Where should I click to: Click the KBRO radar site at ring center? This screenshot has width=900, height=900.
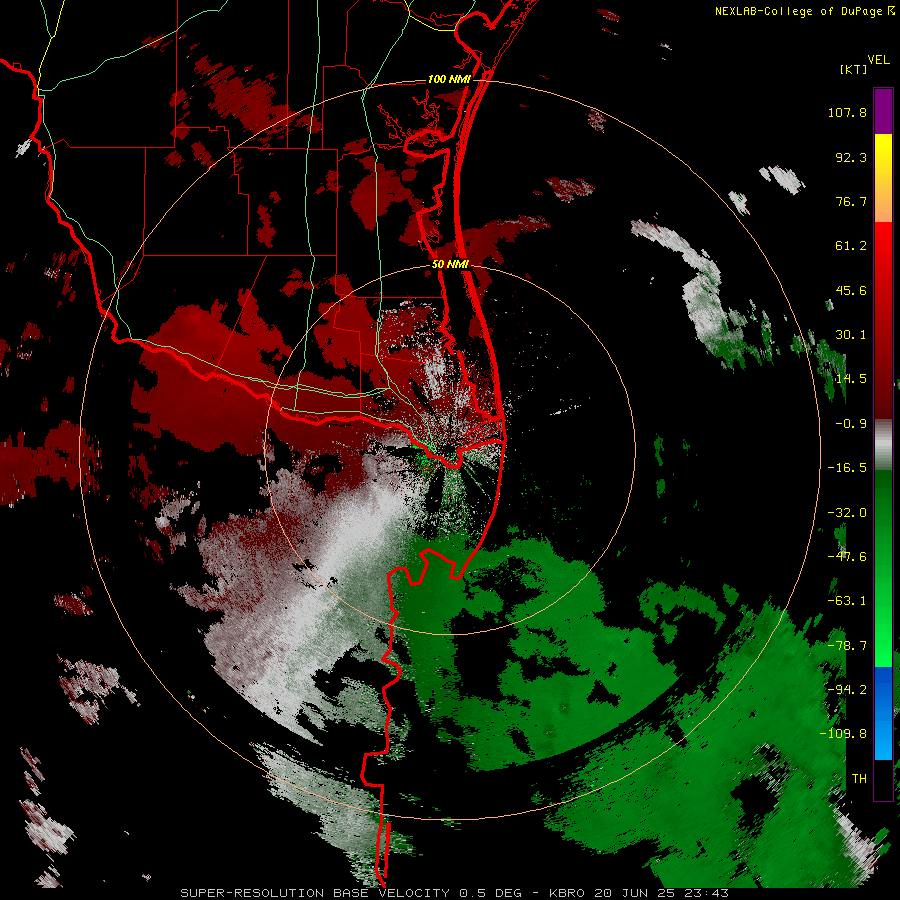click(449, 449)
